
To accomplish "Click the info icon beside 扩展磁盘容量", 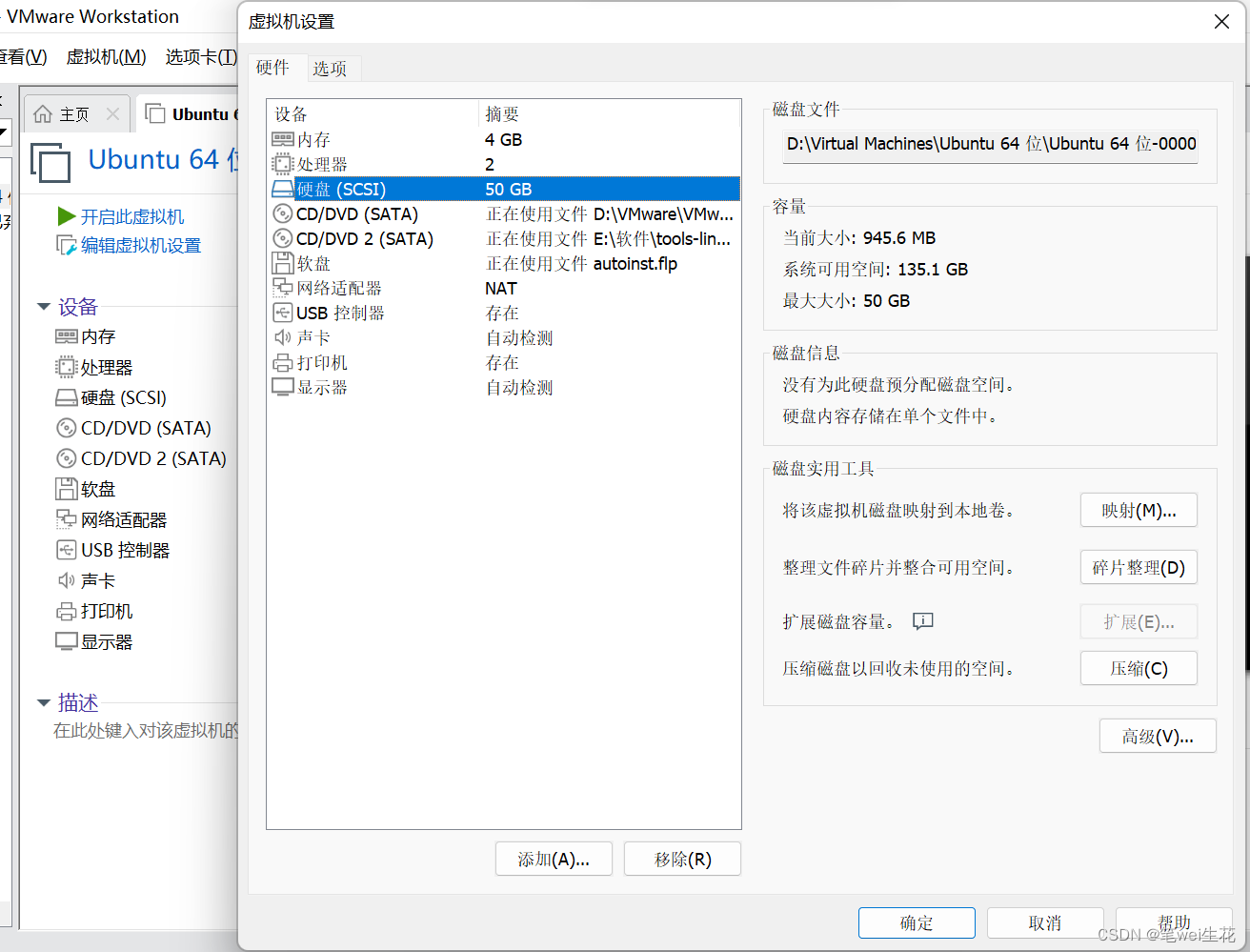I will pos(922,621).
